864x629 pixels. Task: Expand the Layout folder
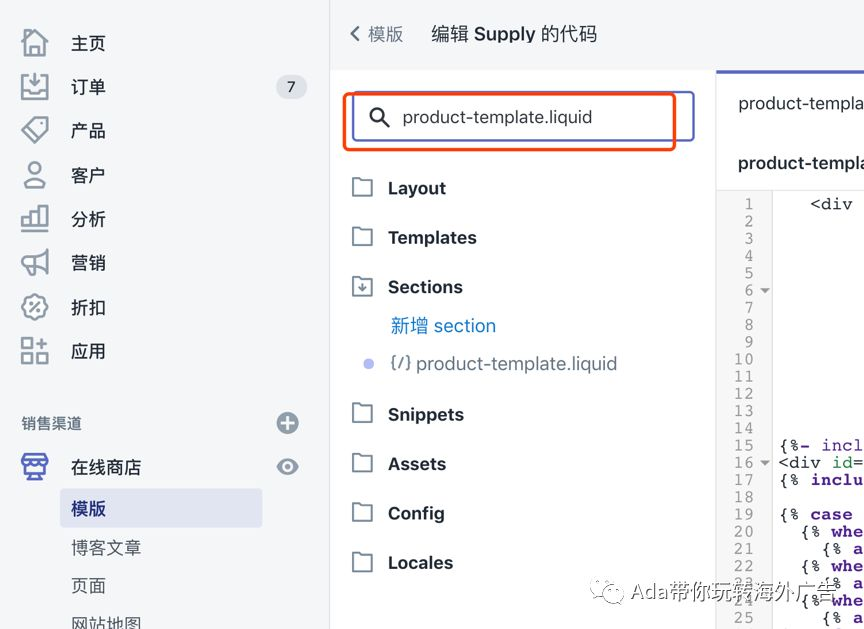398,188
